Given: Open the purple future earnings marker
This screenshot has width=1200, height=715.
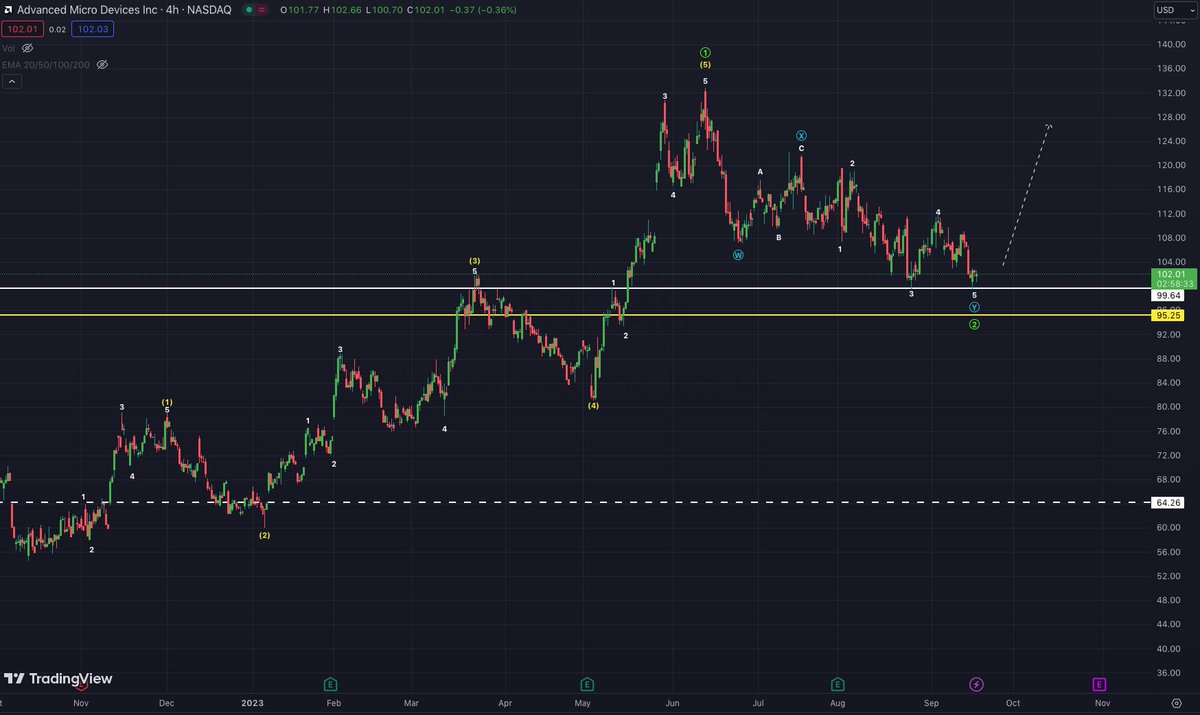Looking at the screenshot, I should [x=1099, y=684].
